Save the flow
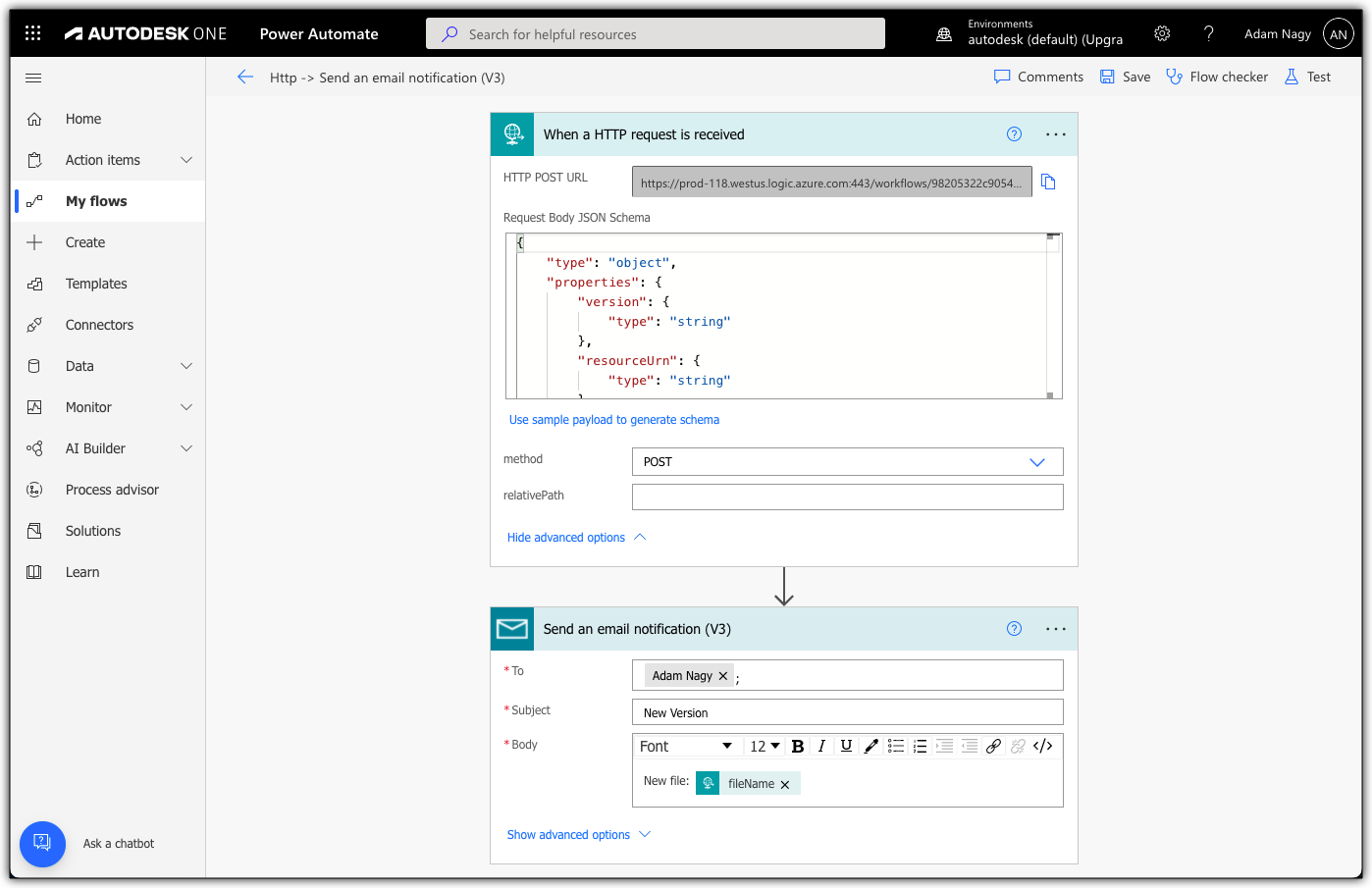1372x888 pixels. point(1125,78)
